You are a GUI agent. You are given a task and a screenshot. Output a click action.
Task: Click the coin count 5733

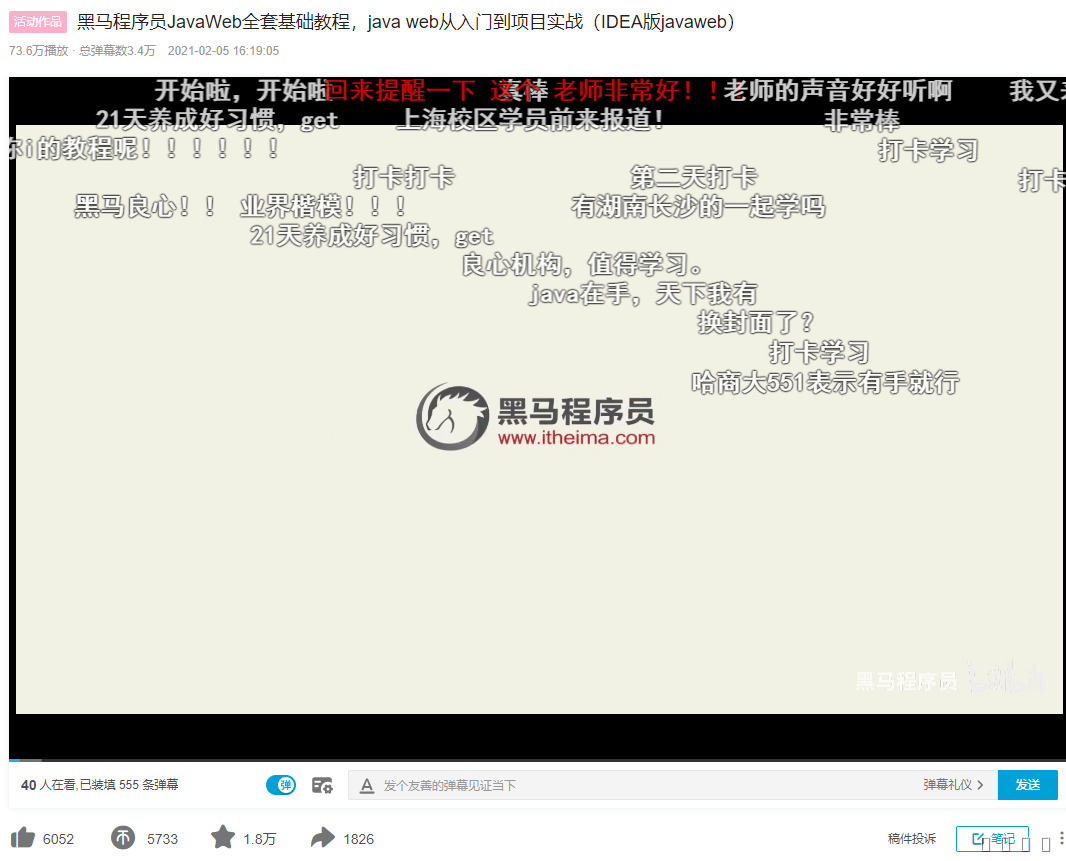coord(162,839)
